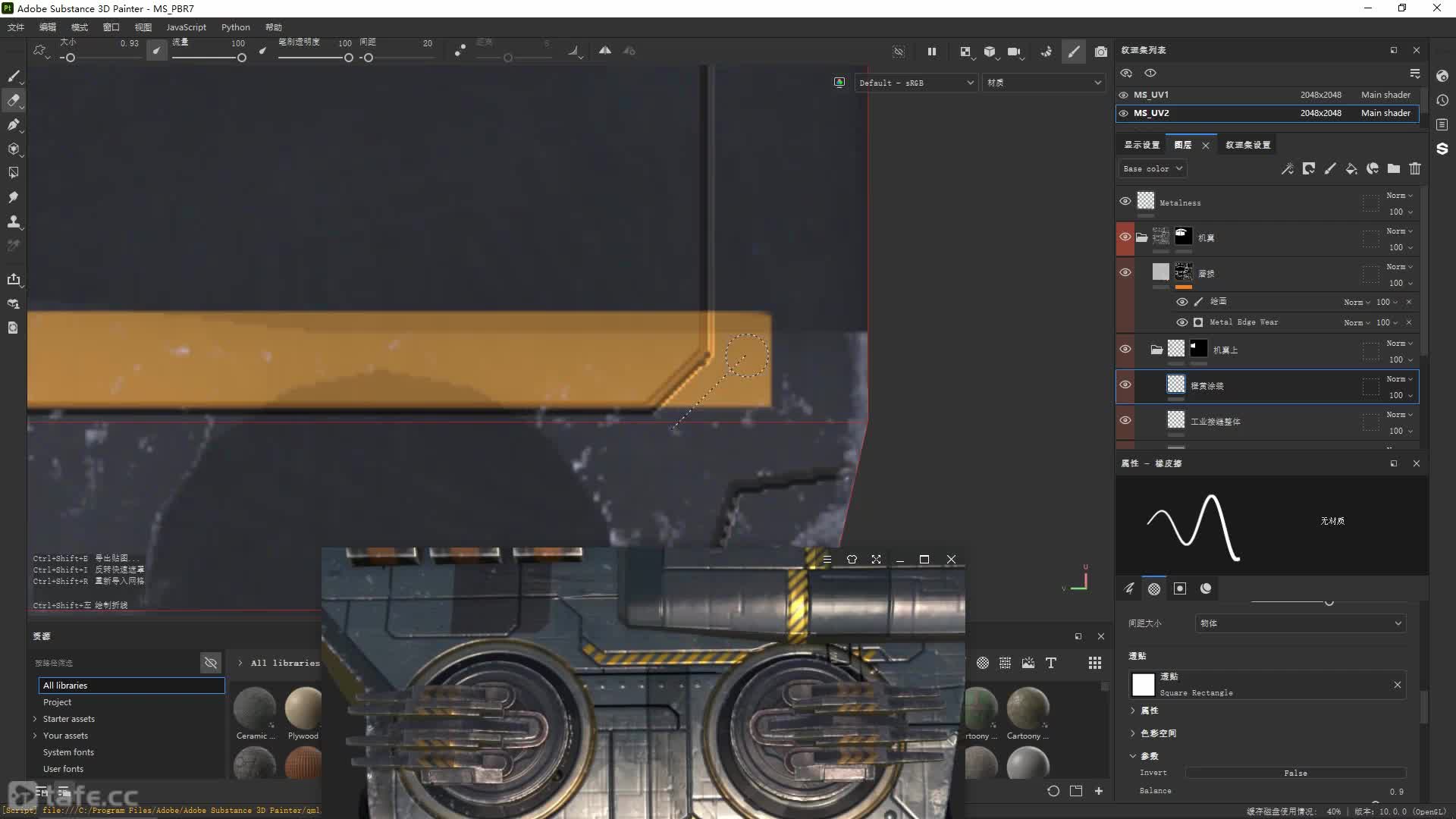This screenshot has height=819, width=1456.
Task: Click the Invert False value field
Action: [1295, 773]
